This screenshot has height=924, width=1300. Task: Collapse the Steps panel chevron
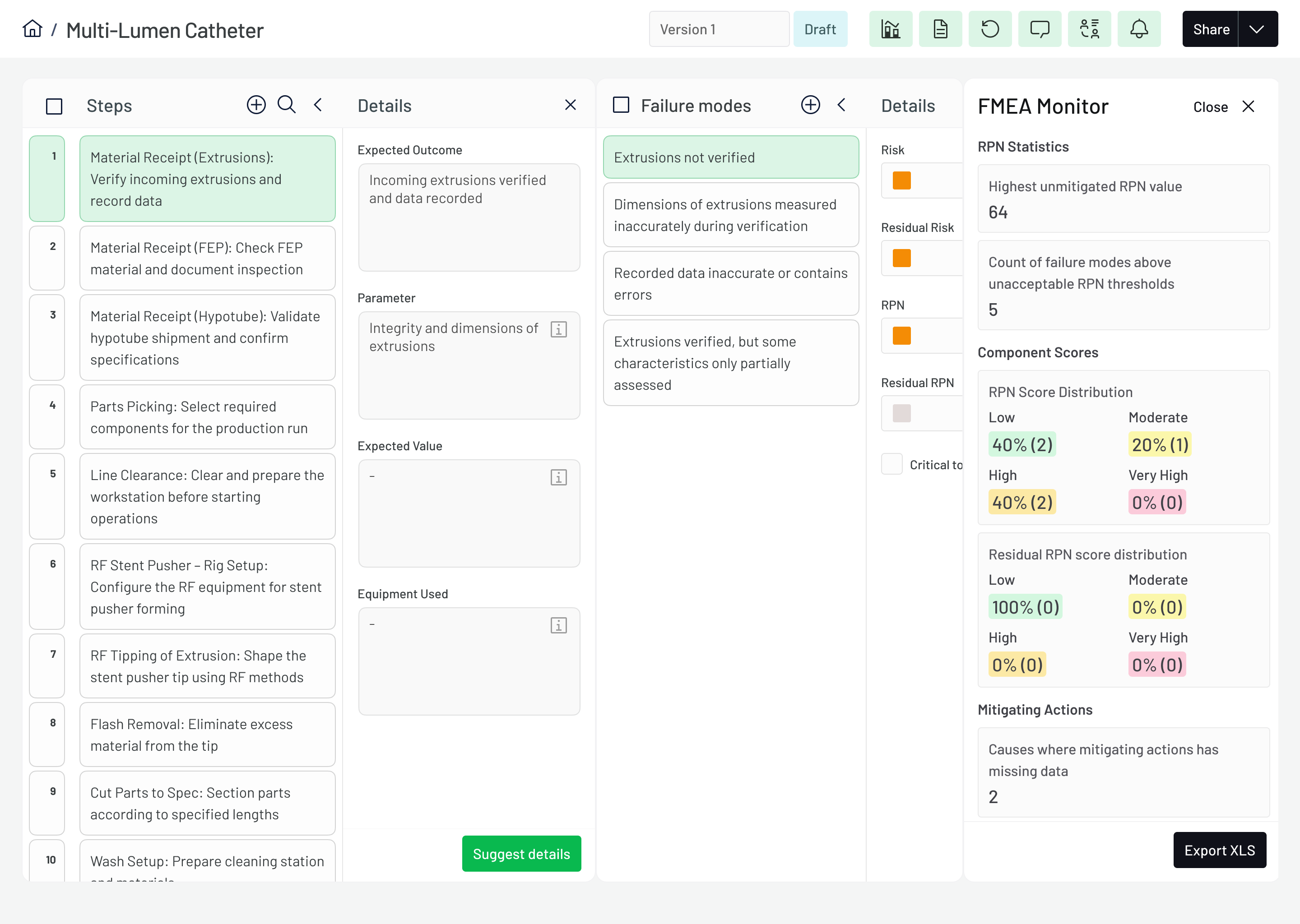coord(318,105)
